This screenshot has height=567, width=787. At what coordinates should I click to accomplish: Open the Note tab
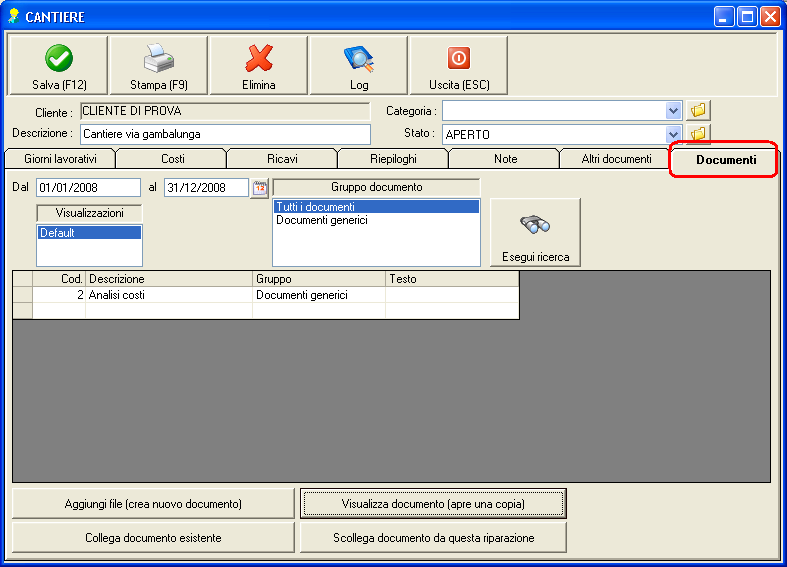tap(505, 159)
